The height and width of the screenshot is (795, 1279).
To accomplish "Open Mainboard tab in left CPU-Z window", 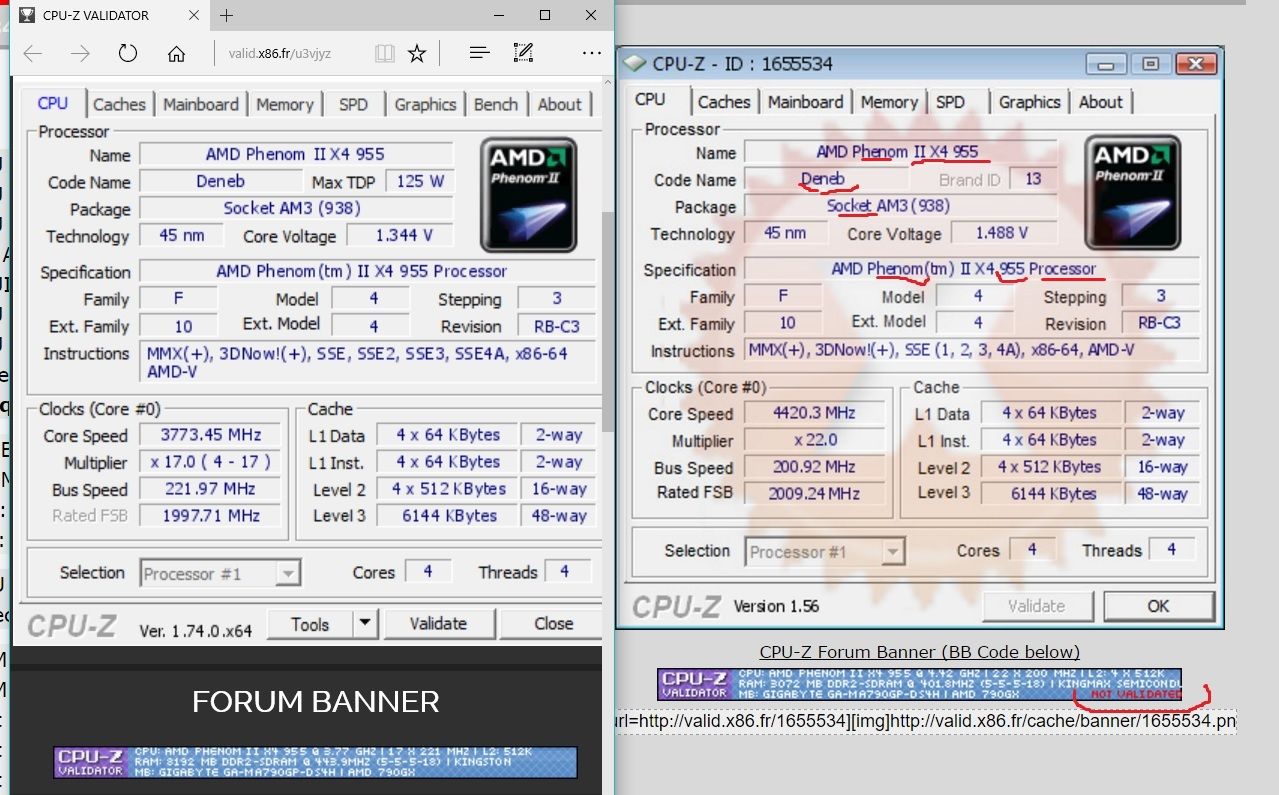I will click(201, 104).
